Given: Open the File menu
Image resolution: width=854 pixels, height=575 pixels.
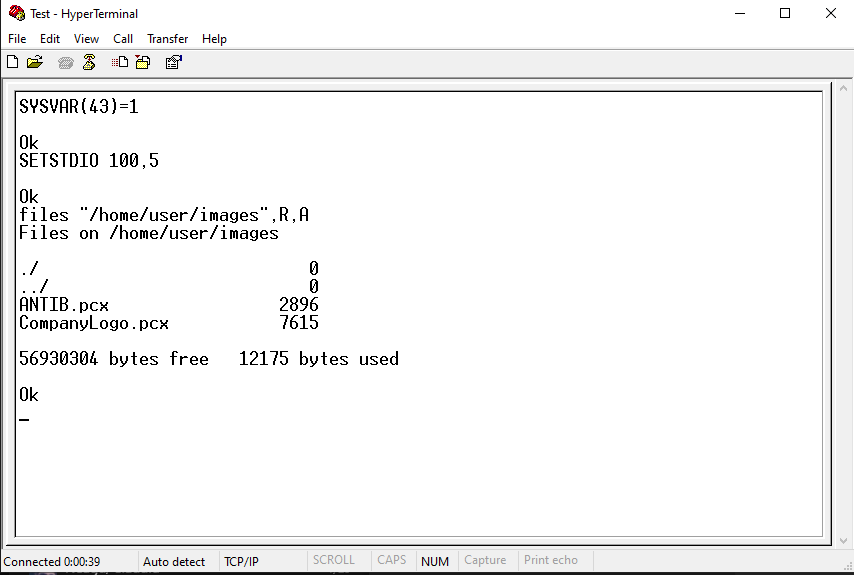Looking at the screenshot, I should tap(17, 39).
